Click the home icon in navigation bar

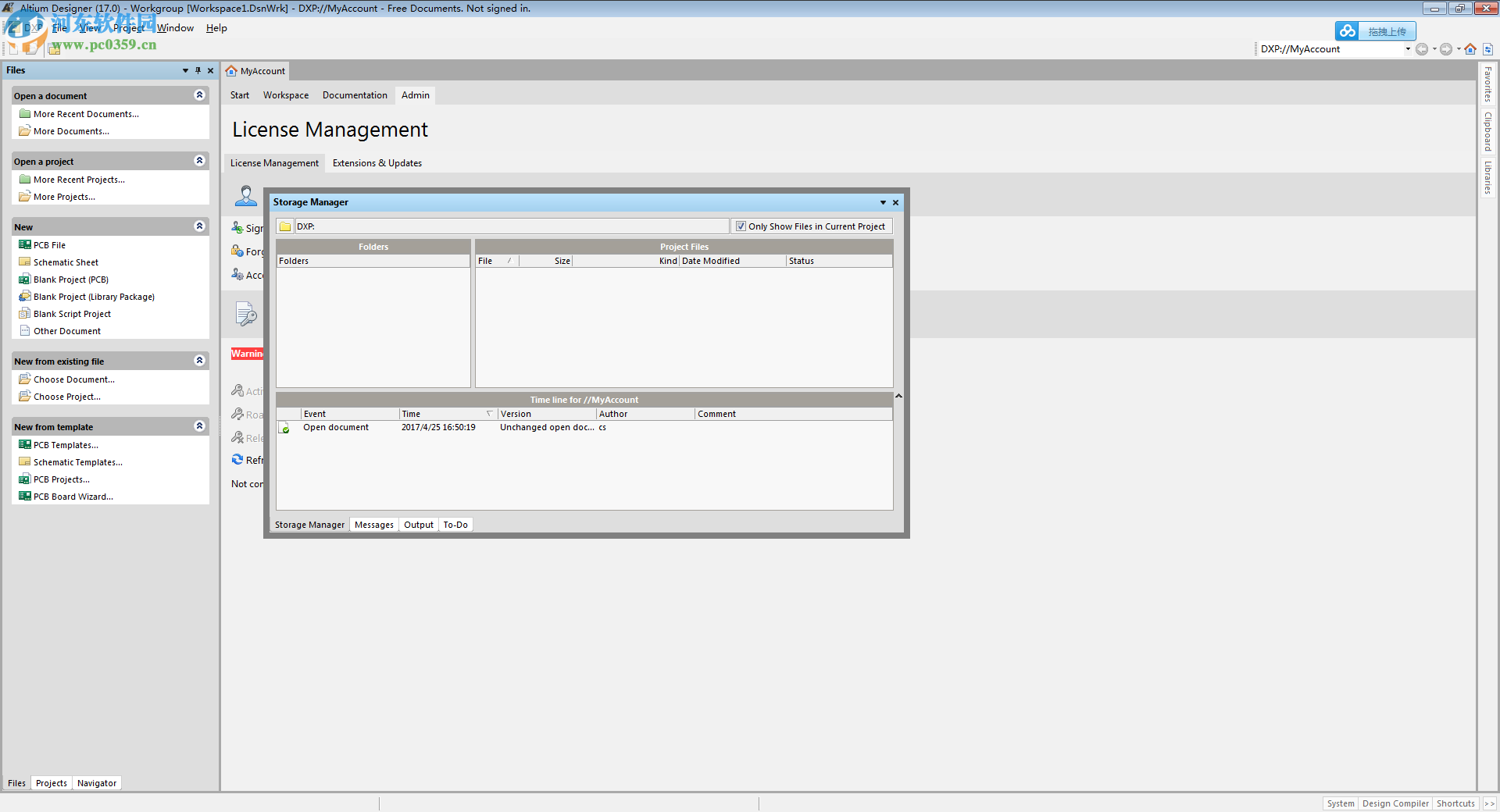click(x=1470, y=49)
